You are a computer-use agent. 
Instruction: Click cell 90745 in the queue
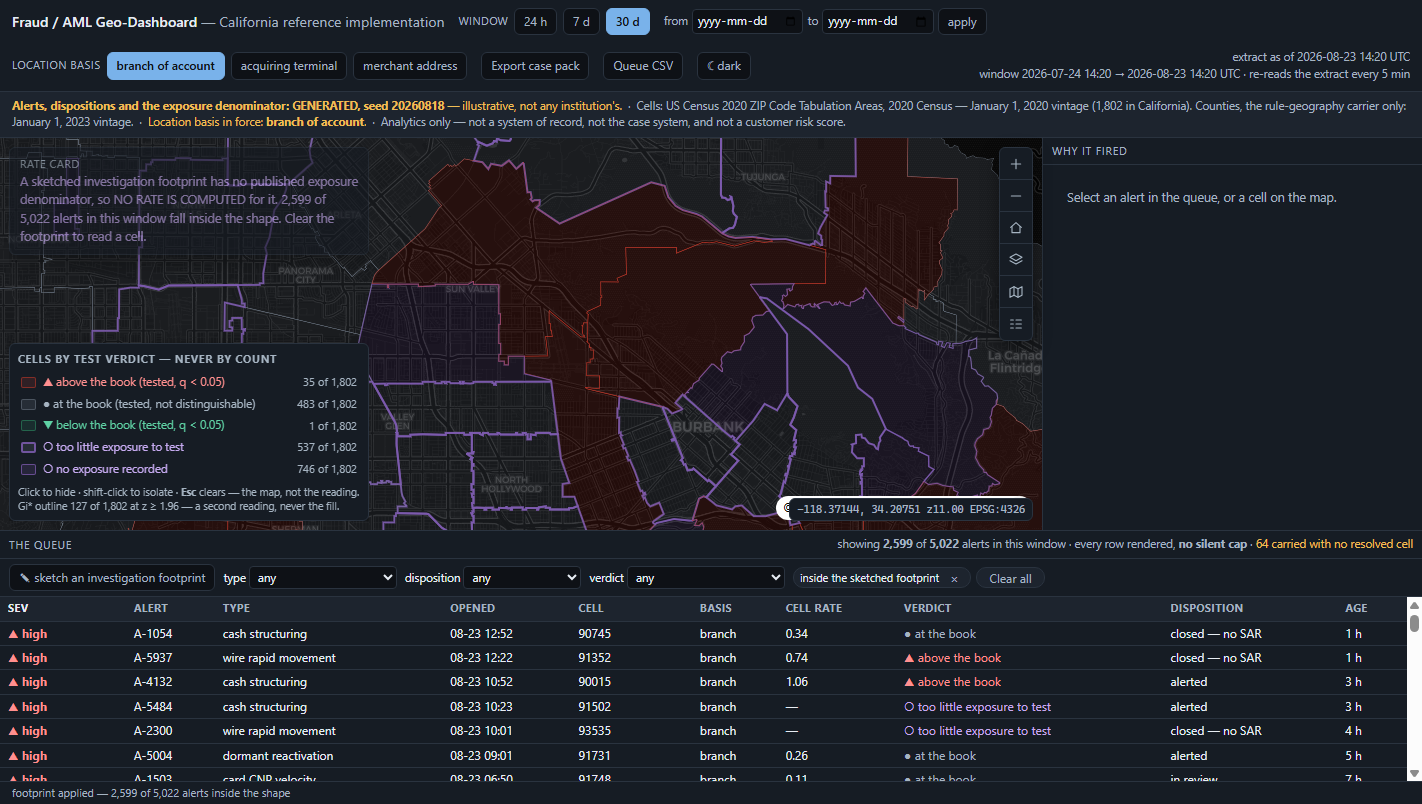(x=594, y=634)
